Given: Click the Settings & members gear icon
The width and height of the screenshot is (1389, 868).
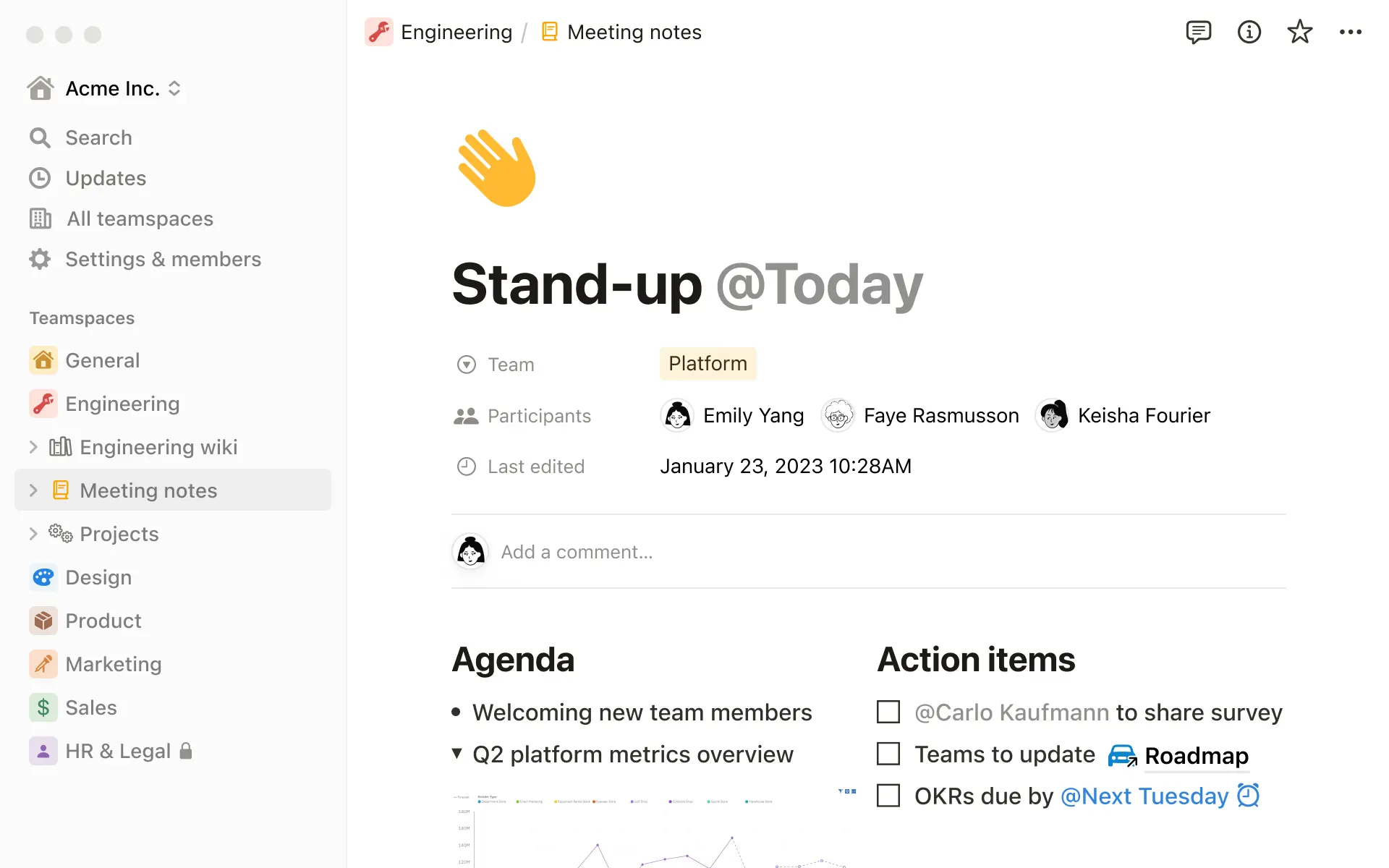Looking at the screenshot, I should (x=40, y=258).
